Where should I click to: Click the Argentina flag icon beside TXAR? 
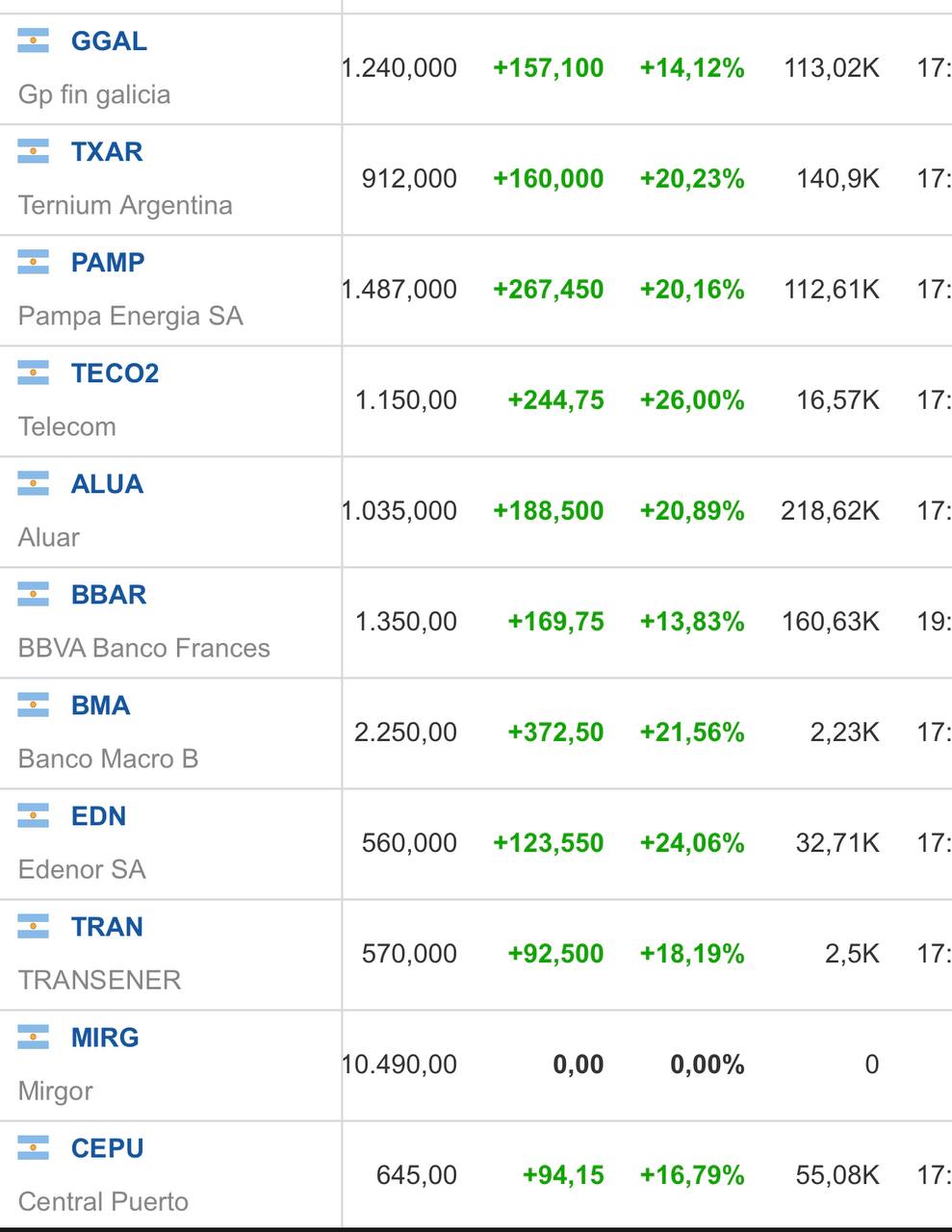33,151
